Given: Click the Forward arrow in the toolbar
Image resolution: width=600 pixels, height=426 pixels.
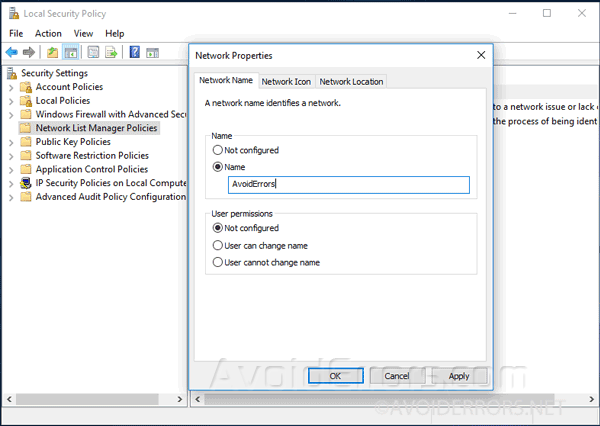Looking at the screenshot, I should click(x=30, y=52).
